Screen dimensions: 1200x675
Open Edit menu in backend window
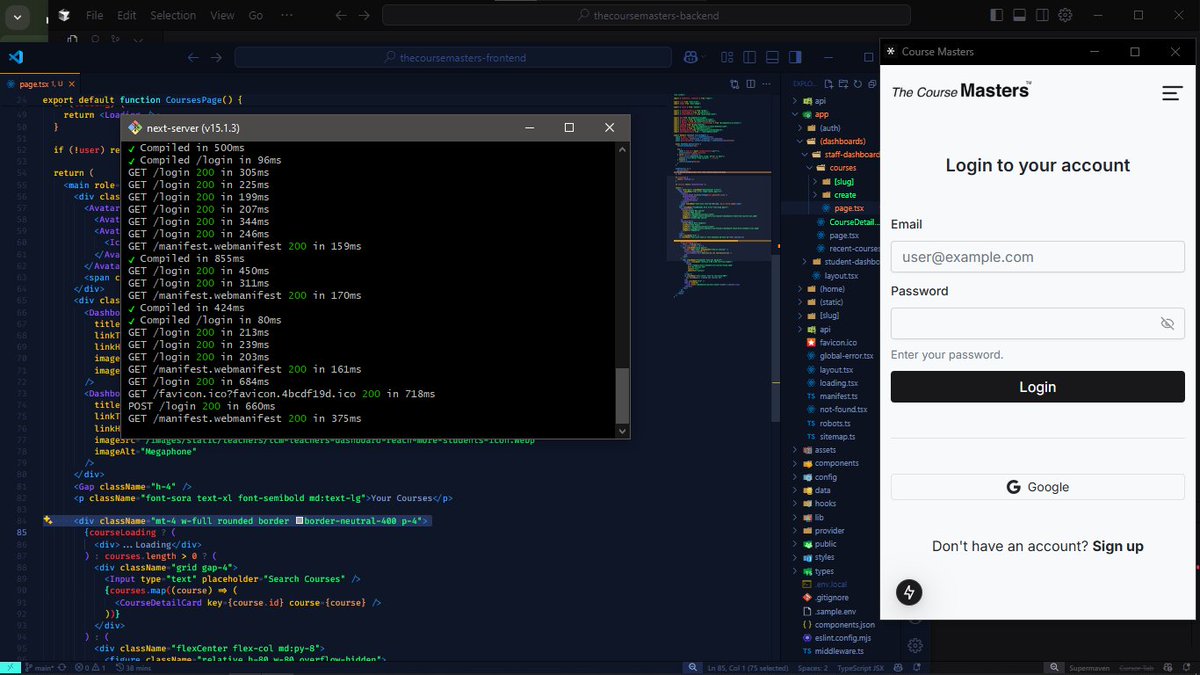coord(126,15)
